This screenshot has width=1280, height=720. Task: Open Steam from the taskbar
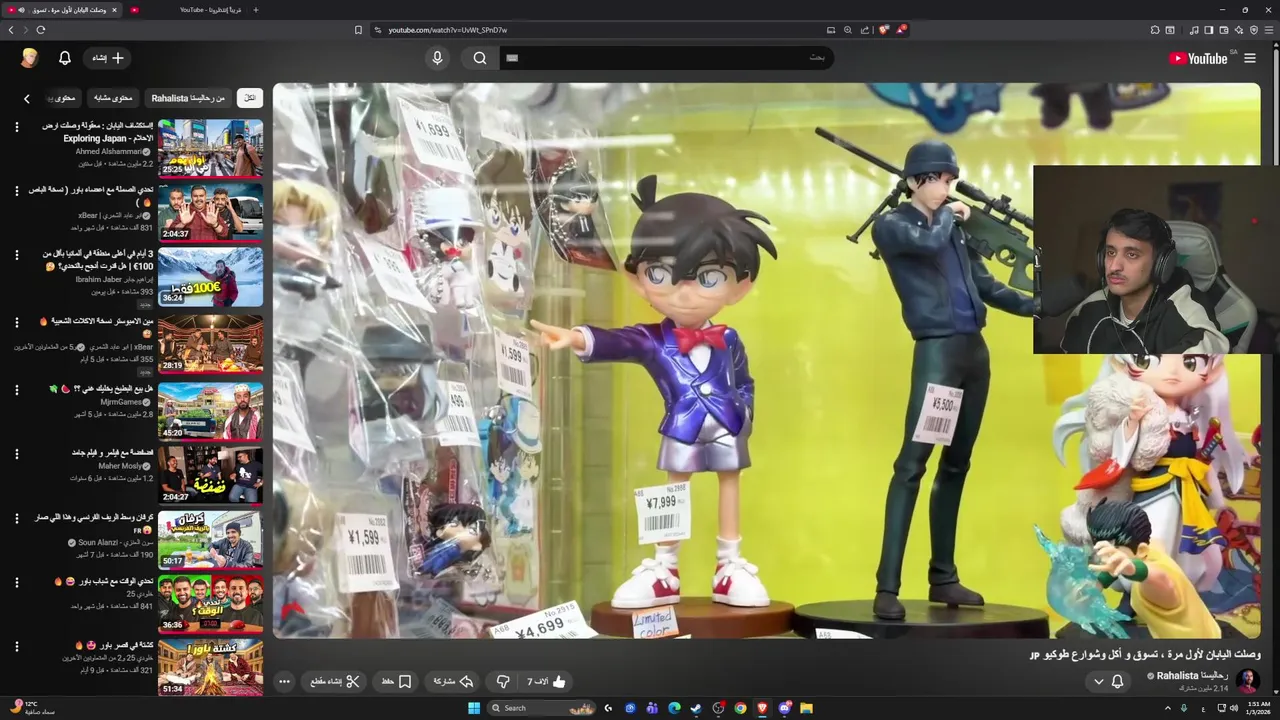696,708
